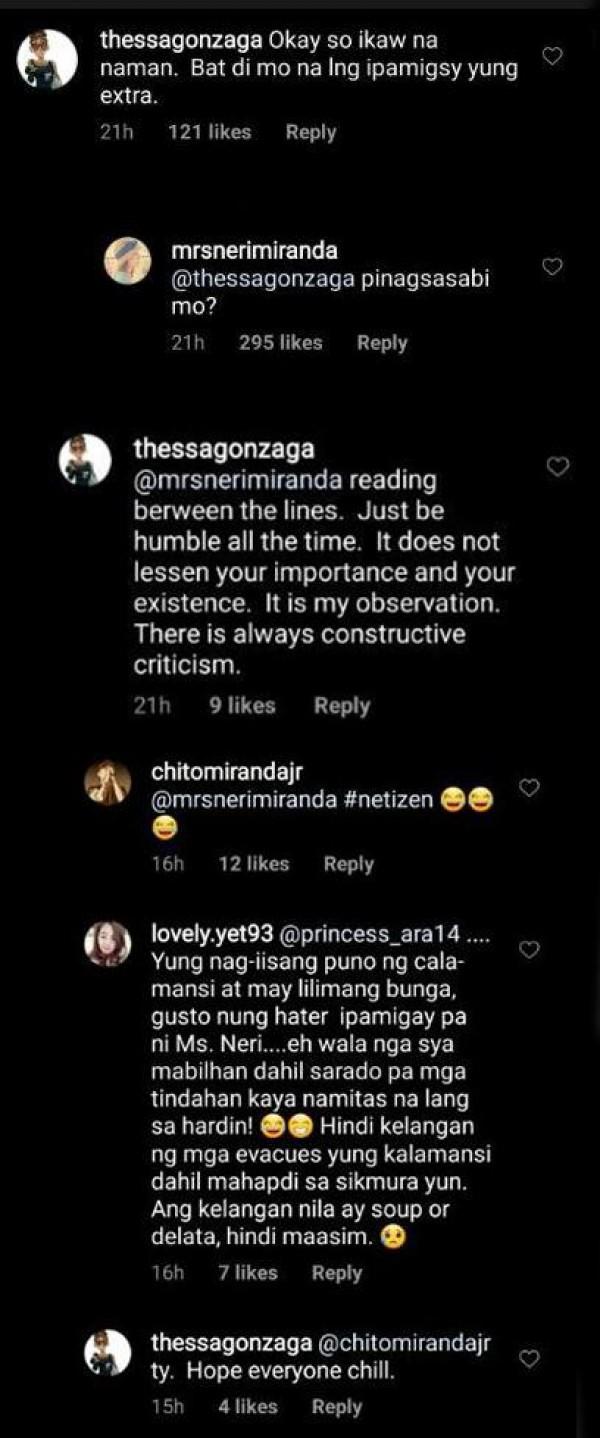Heart the 'Hope everyone chill' comment
This screenshot has width=600, height=1438.
[530, 1358]
